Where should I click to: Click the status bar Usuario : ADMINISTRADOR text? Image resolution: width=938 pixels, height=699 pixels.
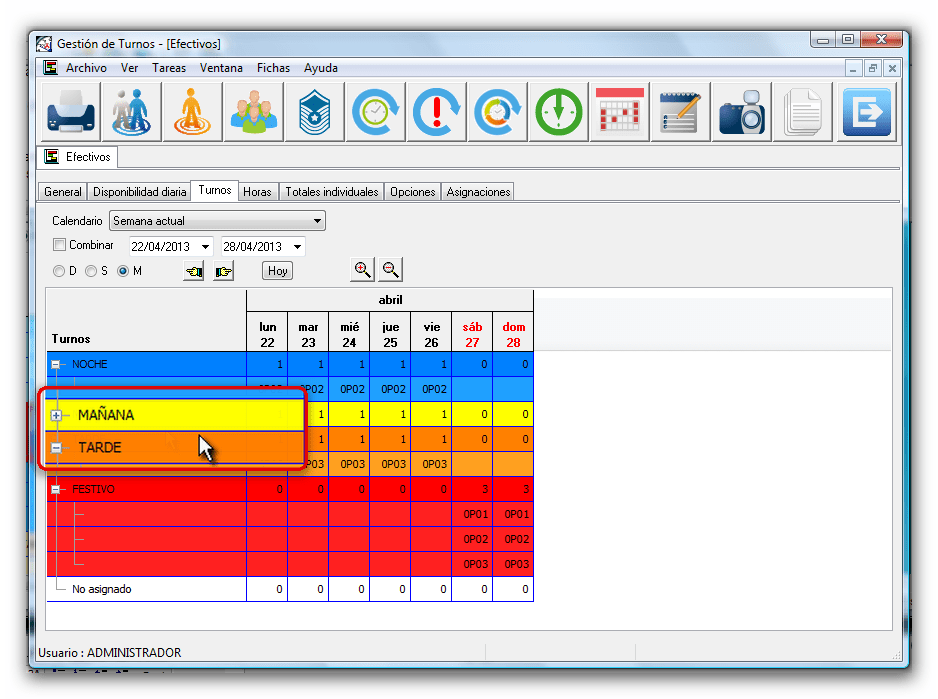tap(109, 652)
